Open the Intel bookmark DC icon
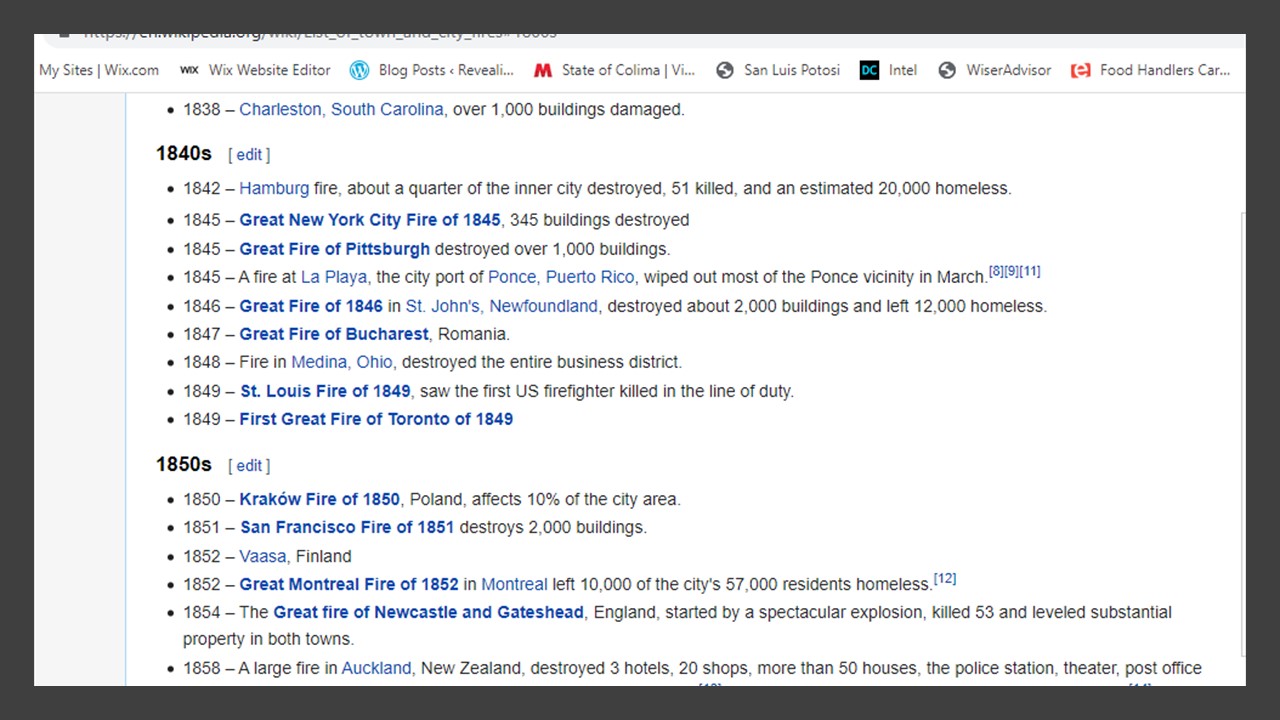The image size is (1280, 720). (869, 70)
